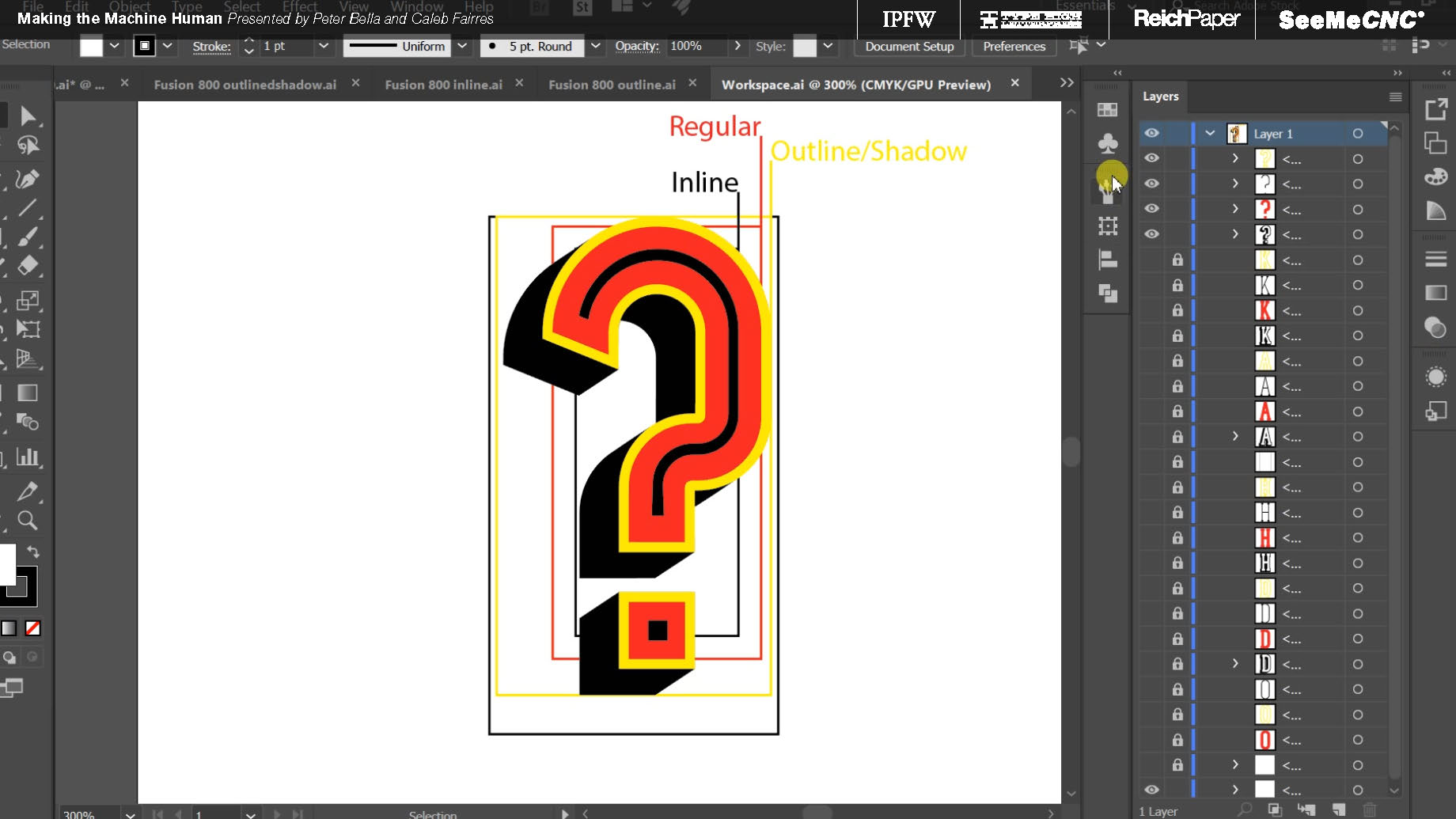Click the control bar stroke swatch

point(144,46)
